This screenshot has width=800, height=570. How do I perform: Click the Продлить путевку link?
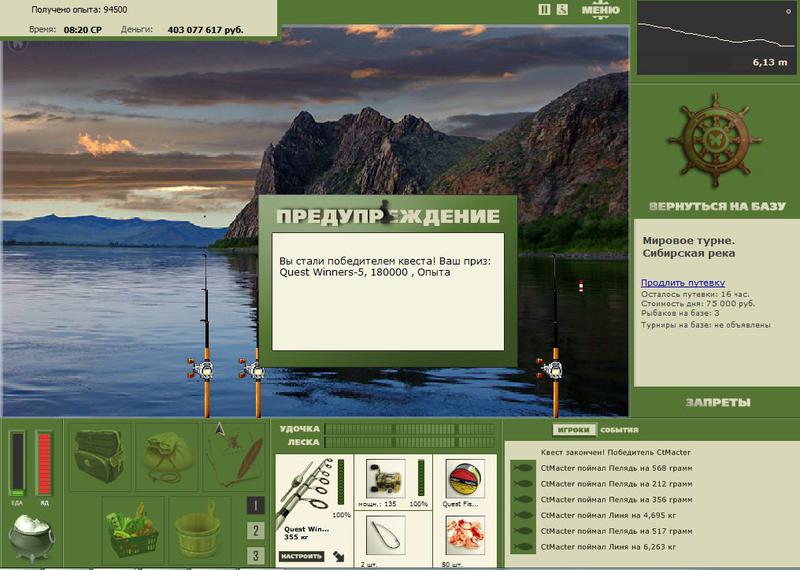[683, 283]
